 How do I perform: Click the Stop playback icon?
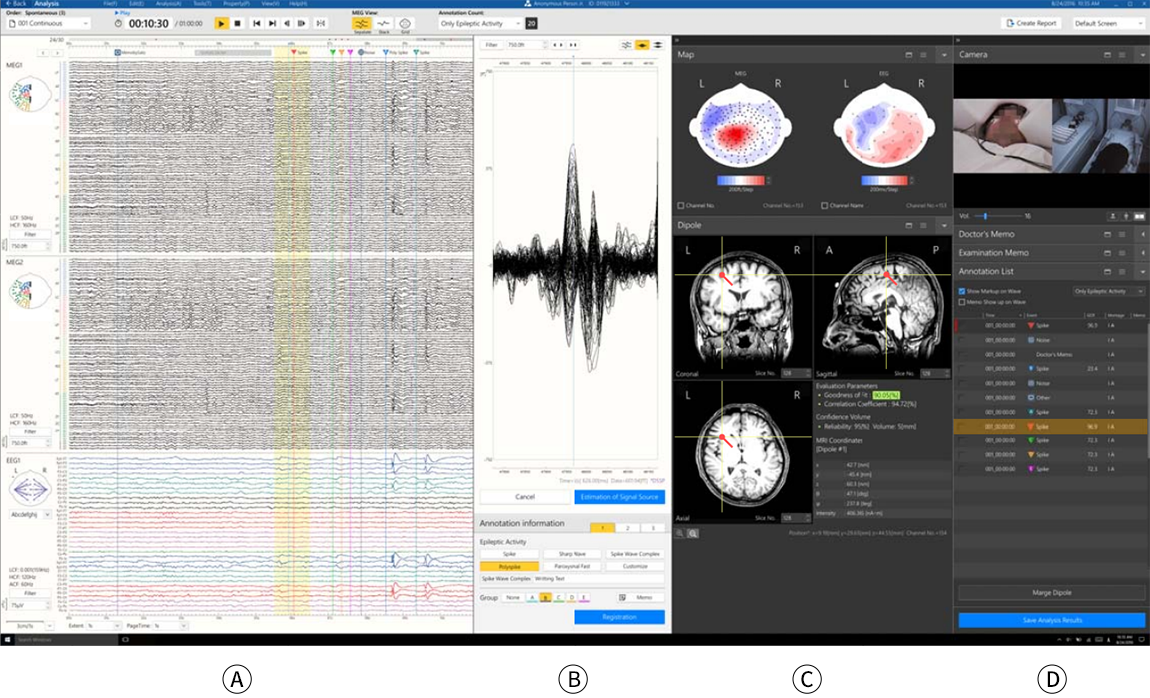pos(237,23)
